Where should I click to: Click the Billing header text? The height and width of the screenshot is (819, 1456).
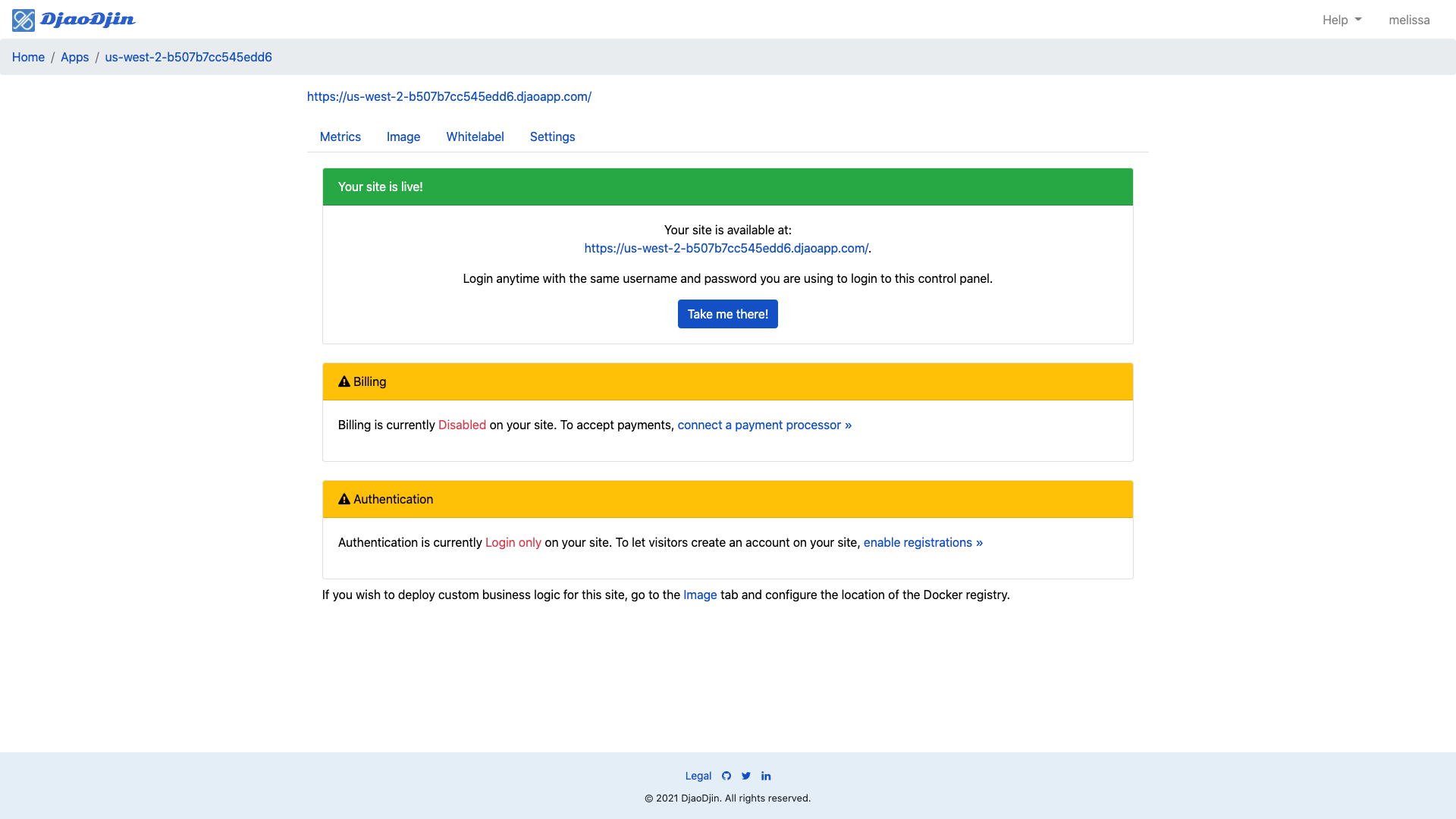pyautogui.click(x=370, y=381)
